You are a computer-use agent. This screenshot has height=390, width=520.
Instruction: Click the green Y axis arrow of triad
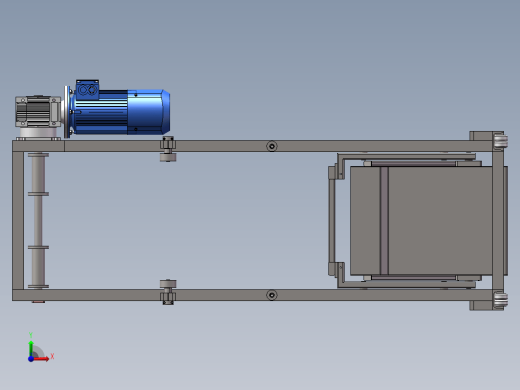click(31, 348)
